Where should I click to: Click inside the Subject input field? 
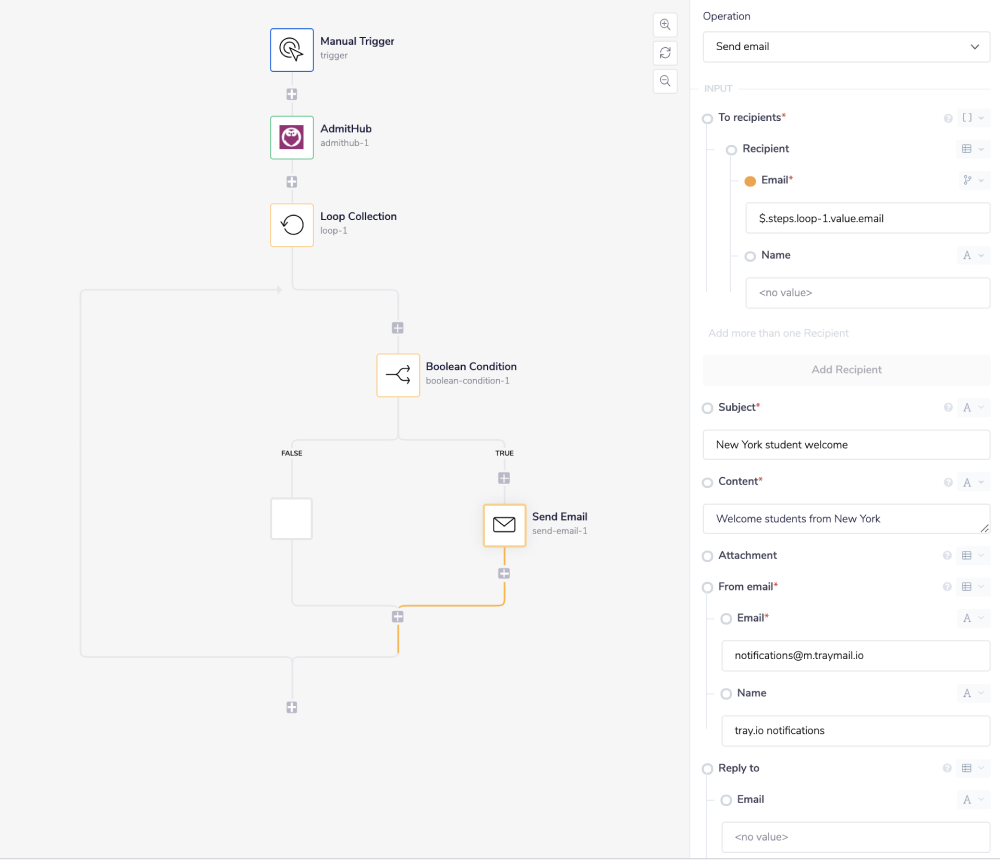(x=846, y=444)
